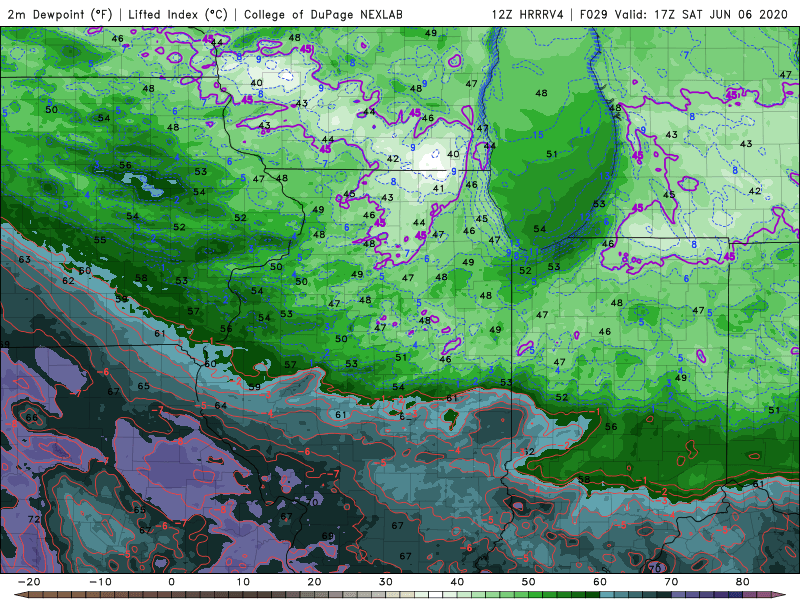Click the 72 dewpoint value on the map
The image size is (800, 600).
34,519
